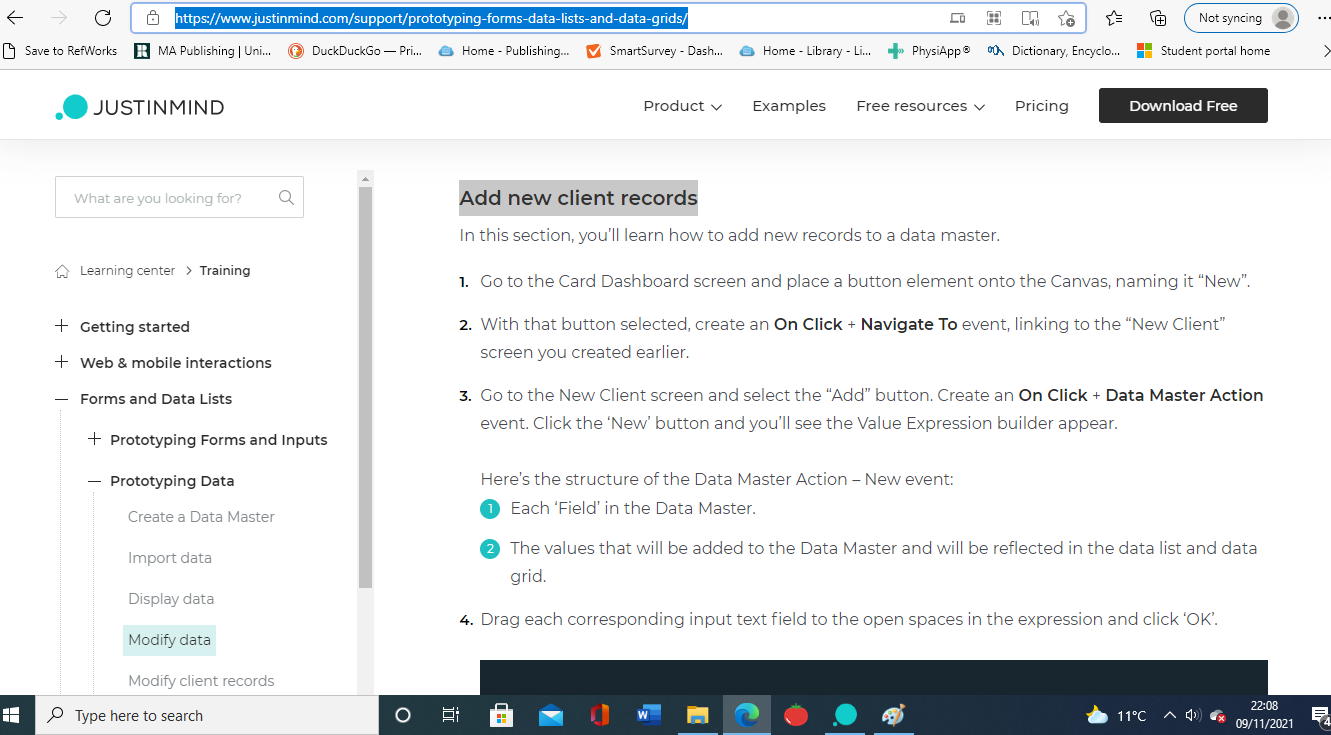Image resolution: width=1331 pixels, height=735 pixels.
Task: Click the magnifier icon in the search box
Action: [x=286, y=198]
